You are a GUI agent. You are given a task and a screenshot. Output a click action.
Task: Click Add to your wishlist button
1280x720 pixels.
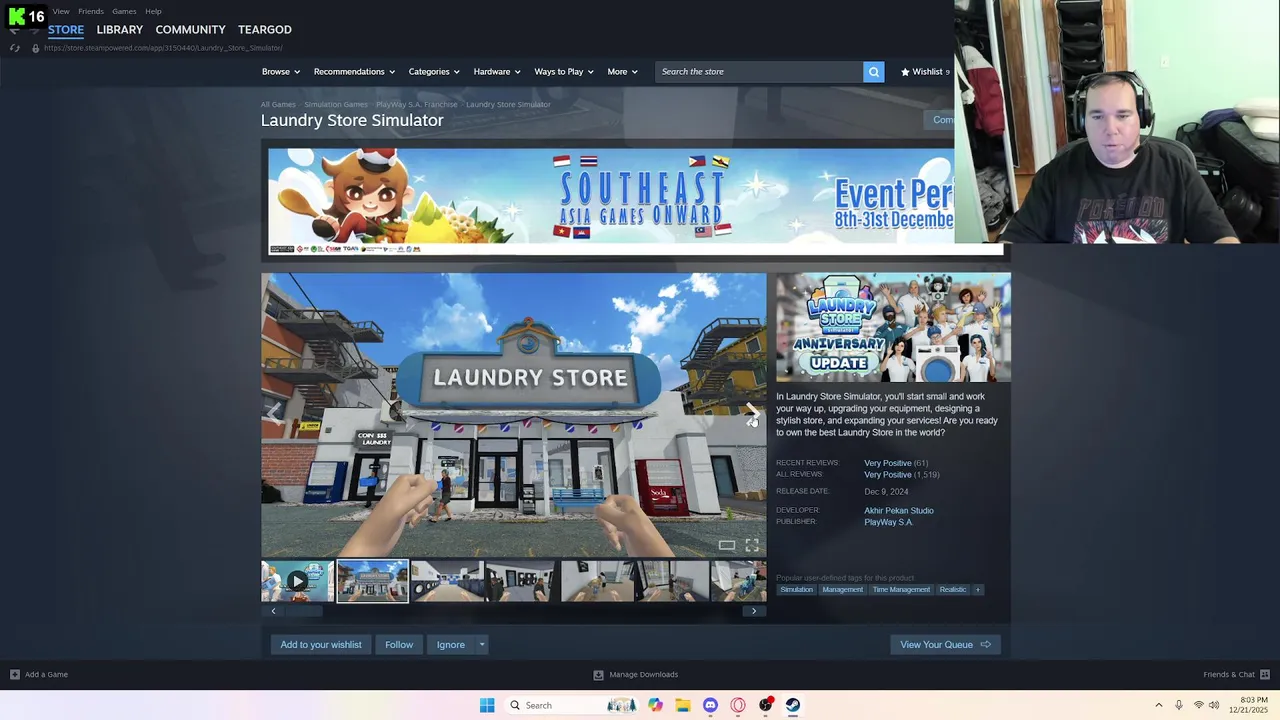(321, 645)
